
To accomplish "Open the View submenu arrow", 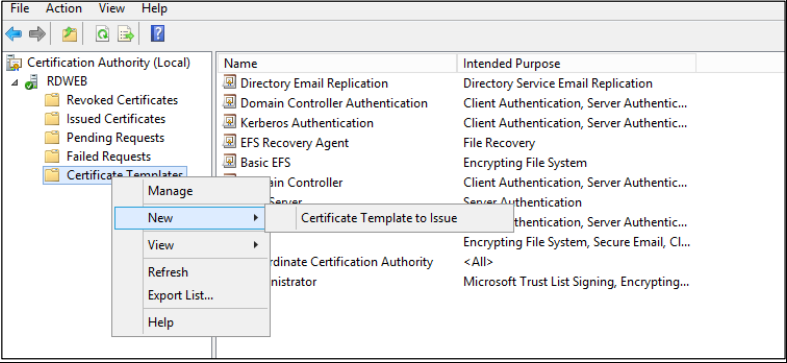I will [x=256, y=245].
